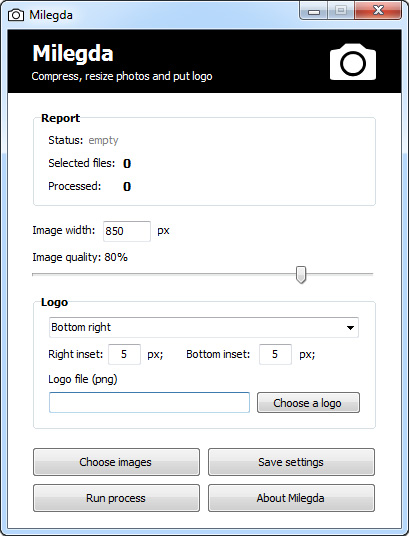
Task: Click the Run process button
Action: [116, 498]
